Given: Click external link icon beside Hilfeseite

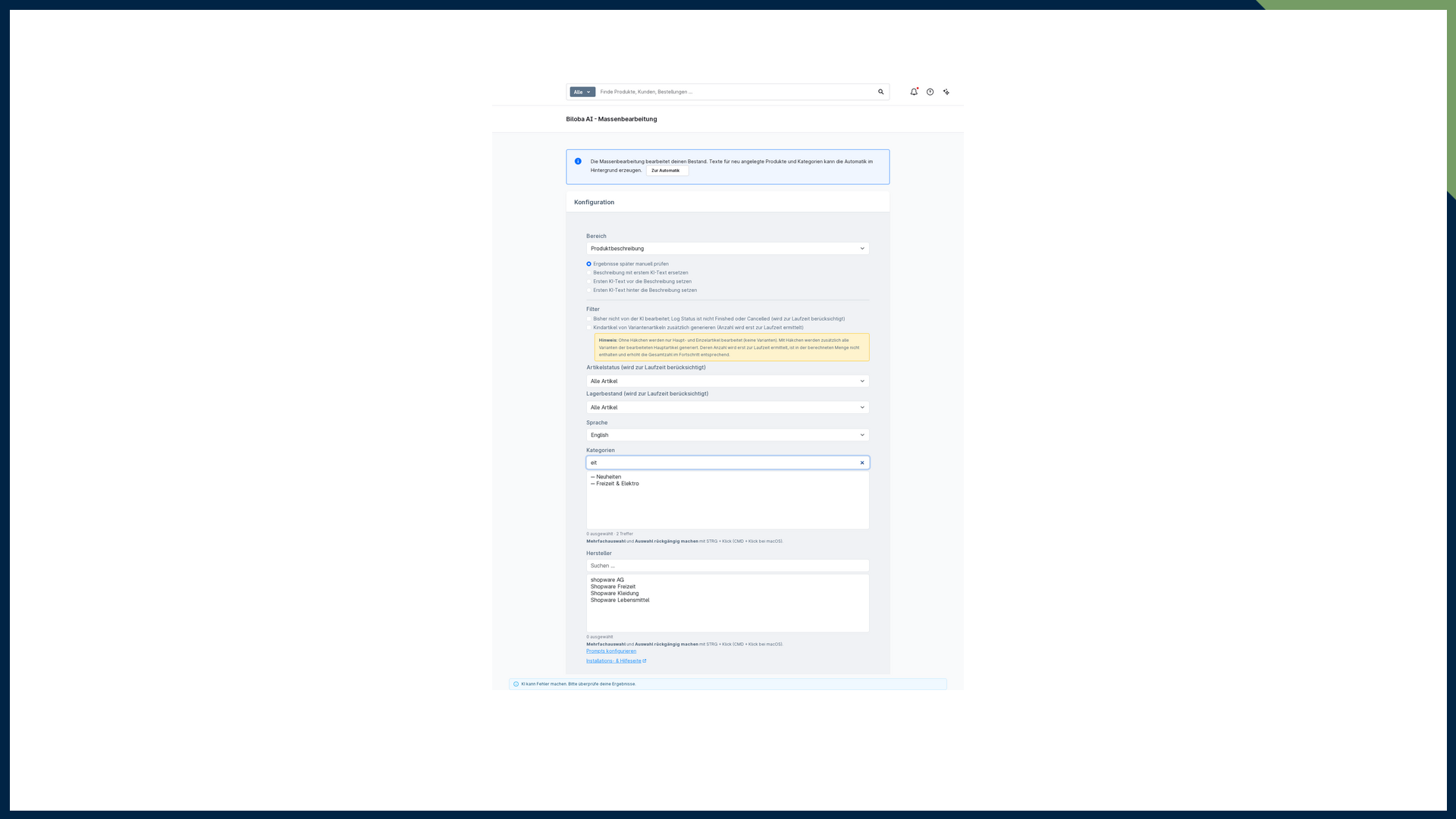Looking at the screenshot, I should 645,661.
